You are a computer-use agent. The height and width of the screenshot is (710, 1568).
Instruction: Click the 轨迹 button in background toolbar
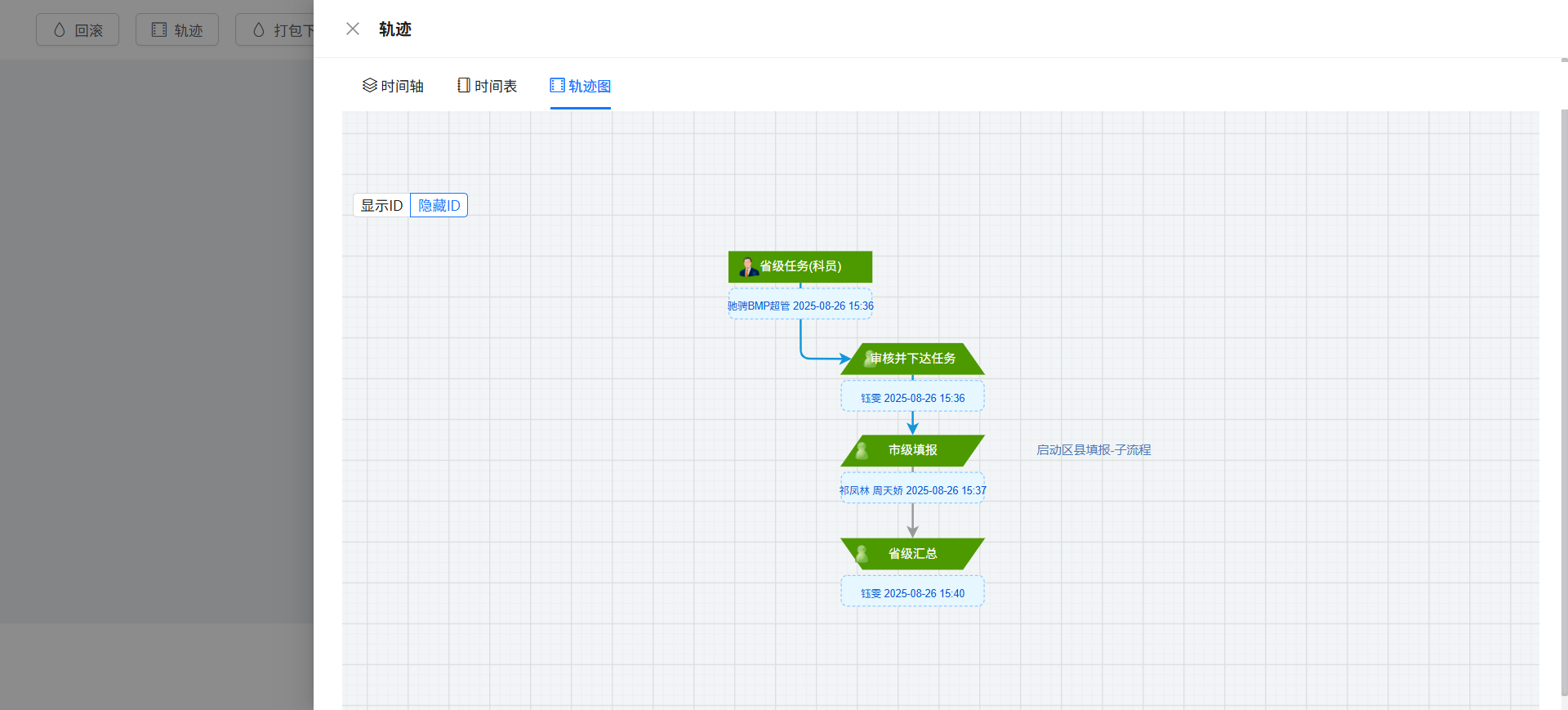click(x=177, y=30)
